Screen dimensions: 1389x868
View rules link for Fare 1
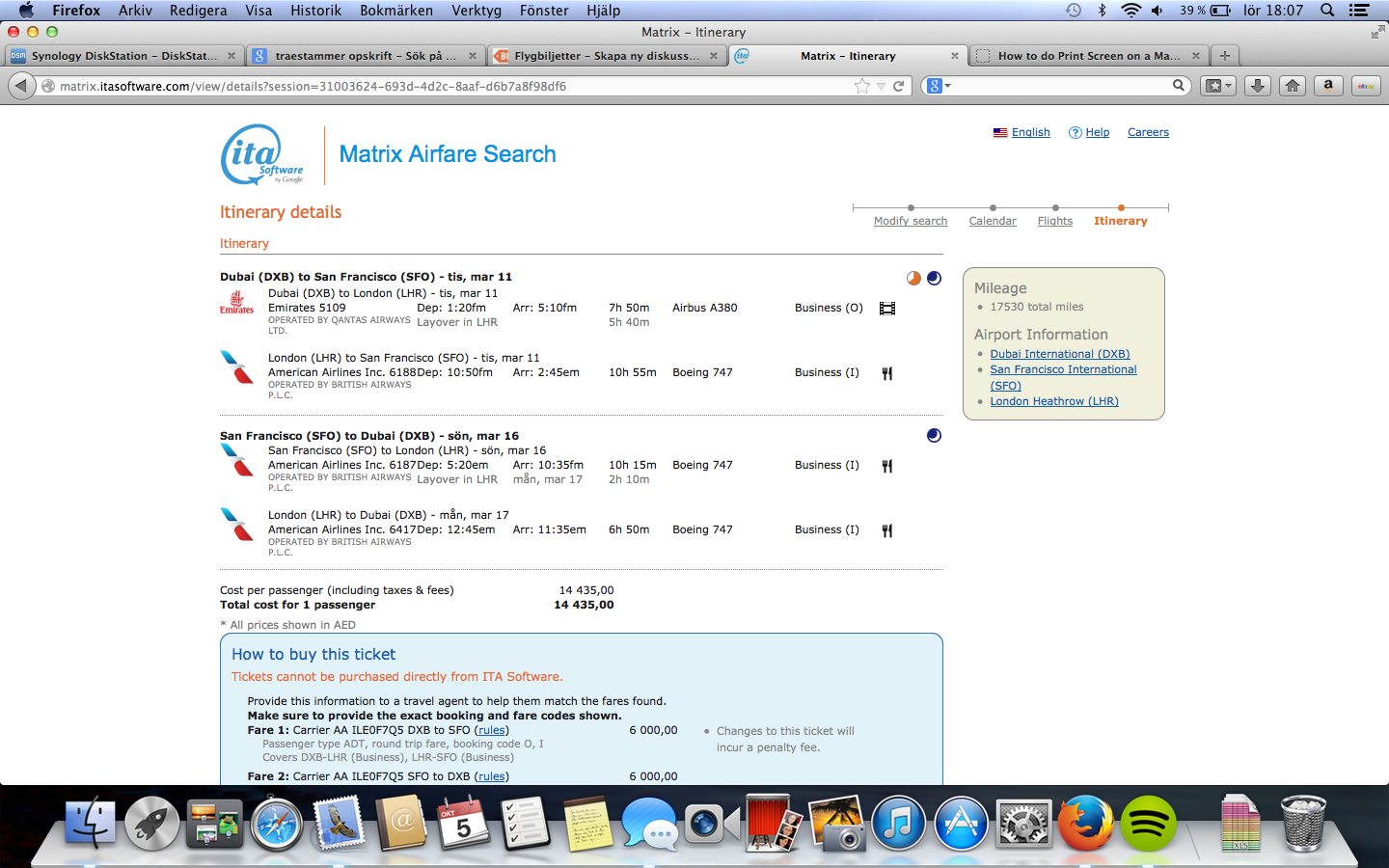491,730
